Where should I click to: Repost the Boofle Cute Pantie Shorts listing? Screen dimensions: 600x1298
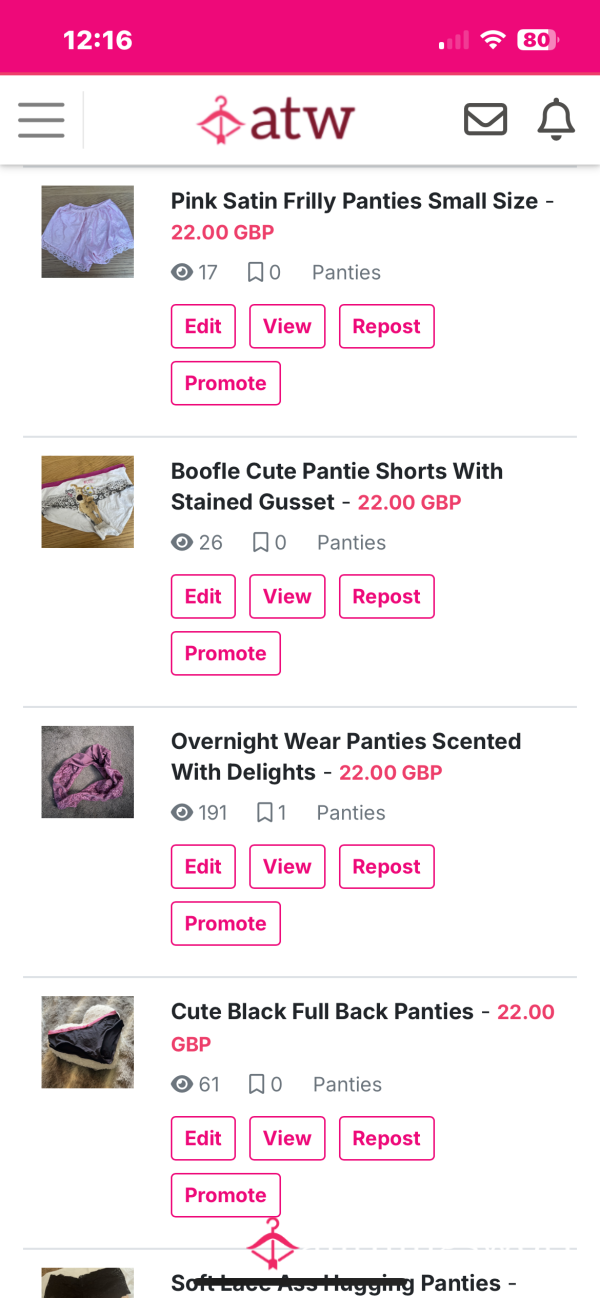(387, 596)
